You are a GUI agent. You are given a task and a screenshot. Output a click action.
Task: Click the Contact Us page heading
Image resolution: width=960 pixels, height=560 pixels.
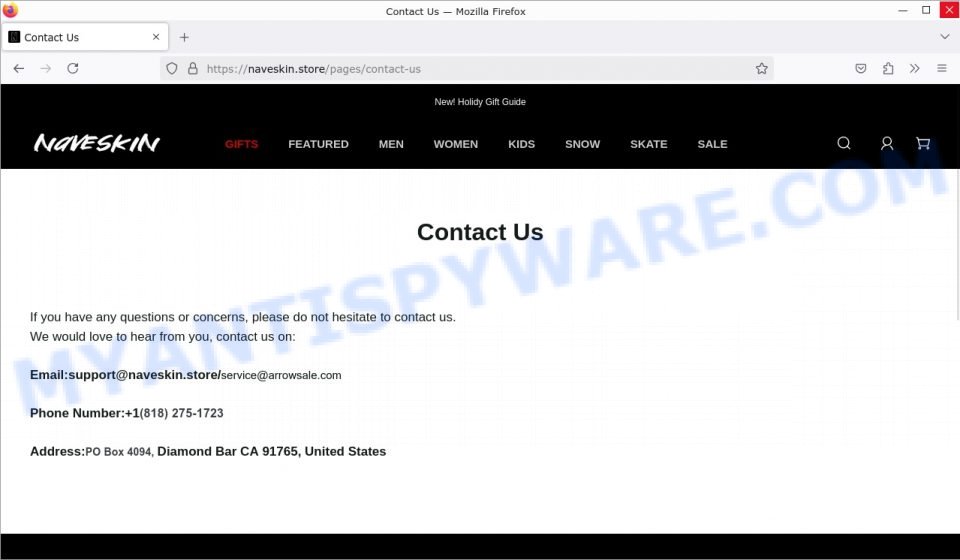click(480, 232)
